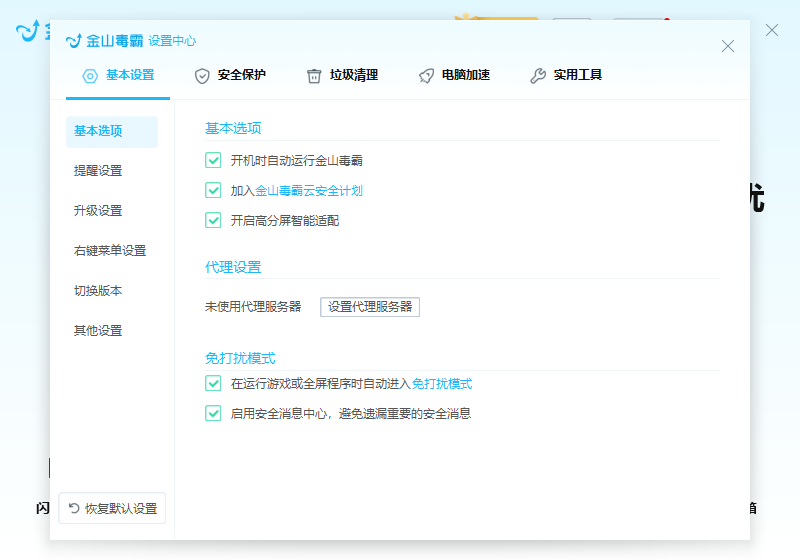Open the 实用工具 tab
Image resolution: width=800 pixels, height=560 pixels.
click(x=566, y=75)
